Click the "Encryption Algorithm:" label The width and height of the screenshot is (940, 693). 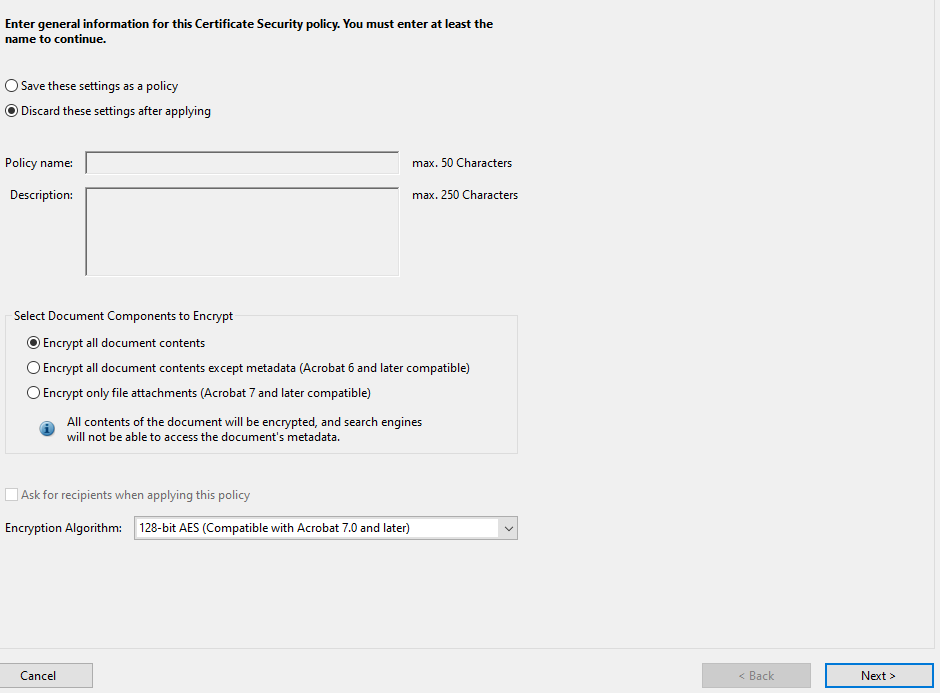(64, 528)
